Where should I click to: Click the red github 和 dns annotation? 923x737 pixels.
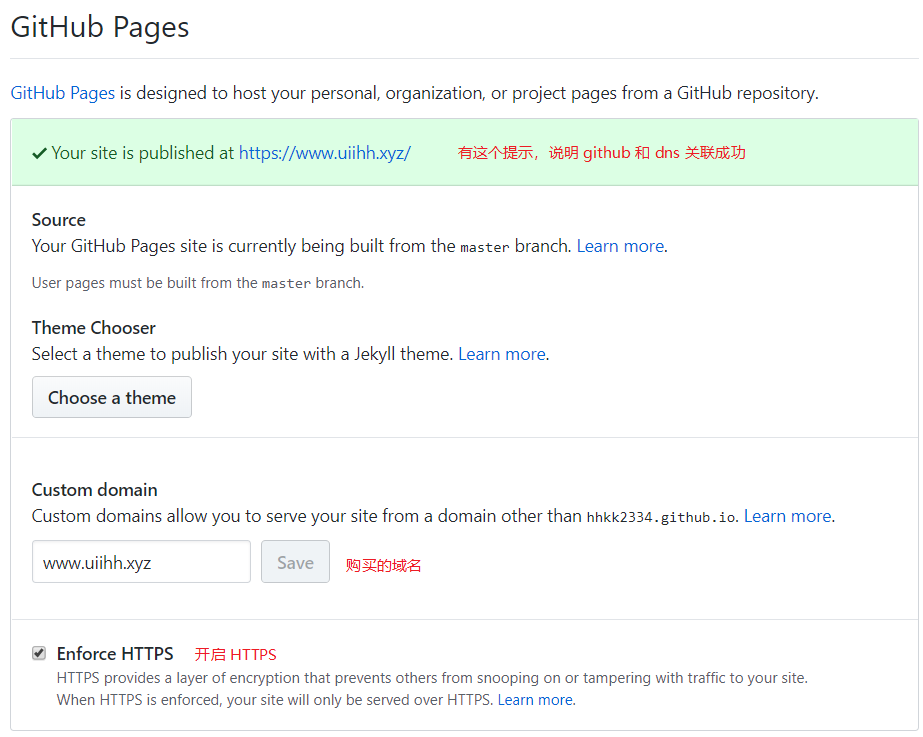click(601, 153)
